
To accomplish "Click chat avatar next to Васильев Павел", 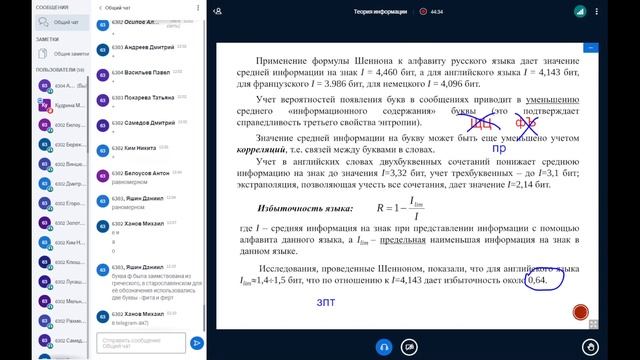I will [x=102, y=75].
